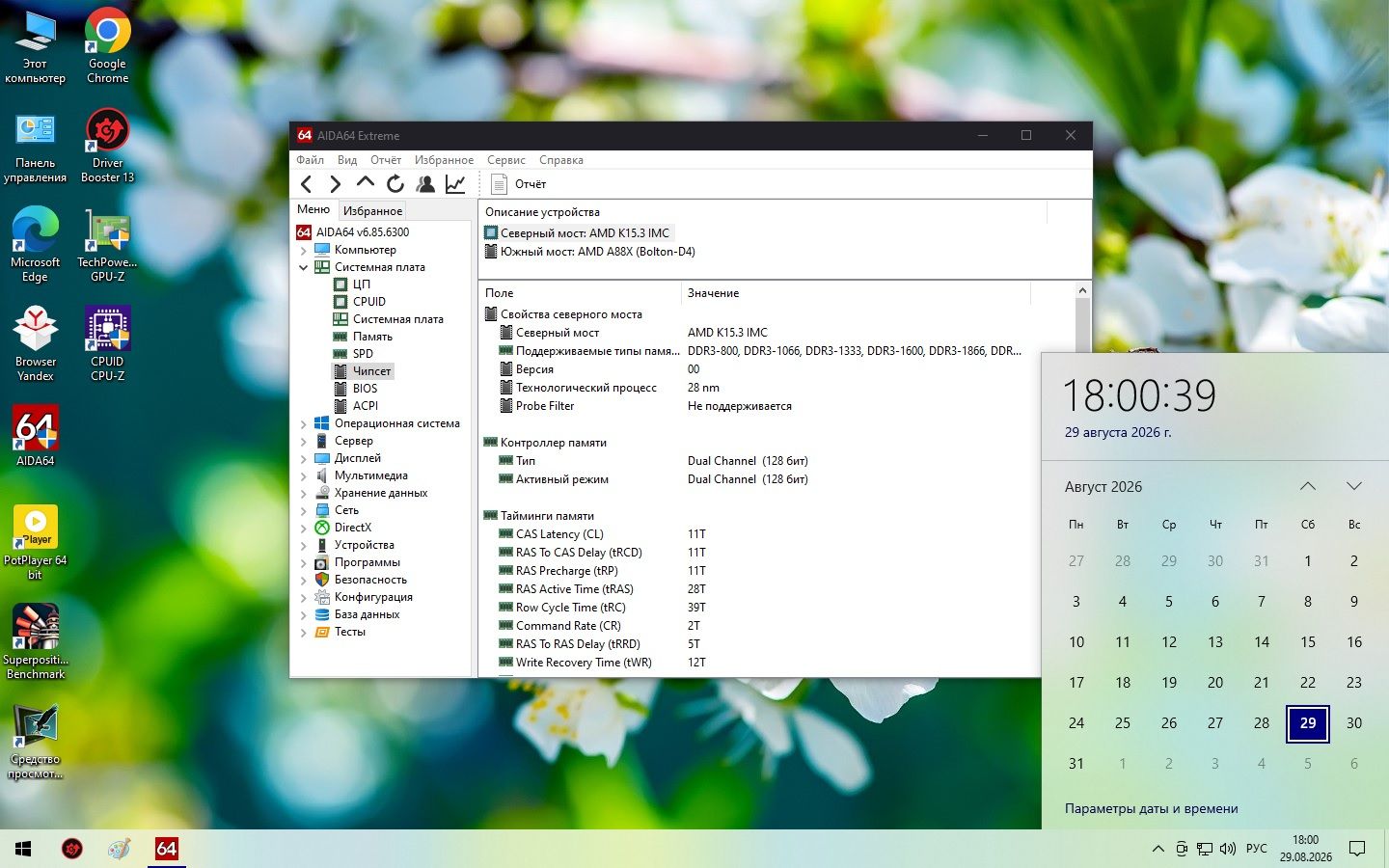The image size is (1389, 868).
Task: Select SPD in the tree
Action: 363,354
